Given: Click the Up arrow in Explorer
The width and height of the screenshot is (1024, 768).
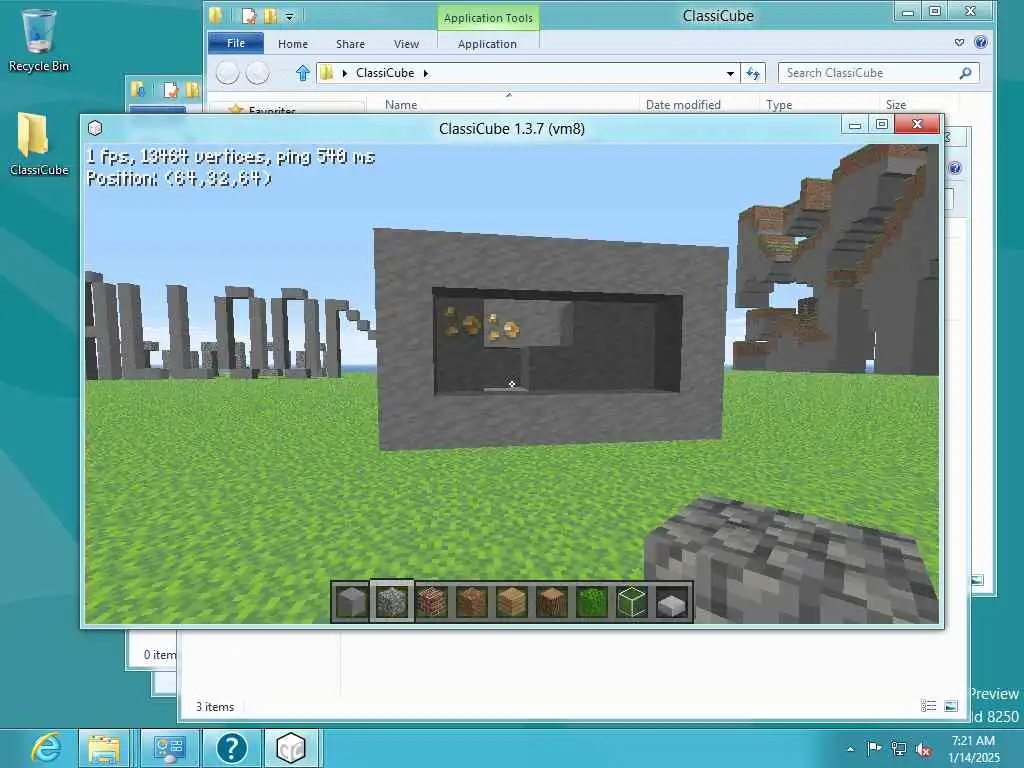Looking at the screenshot, I should point(302,73).
